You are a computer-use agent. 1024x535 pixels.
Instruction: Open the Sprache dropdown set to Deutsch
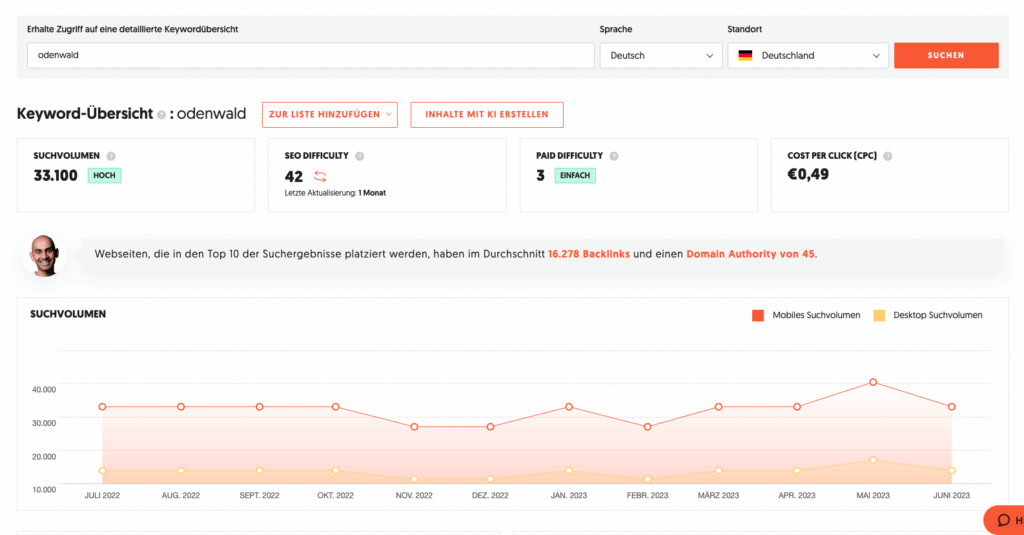click(x=660, y=56)
